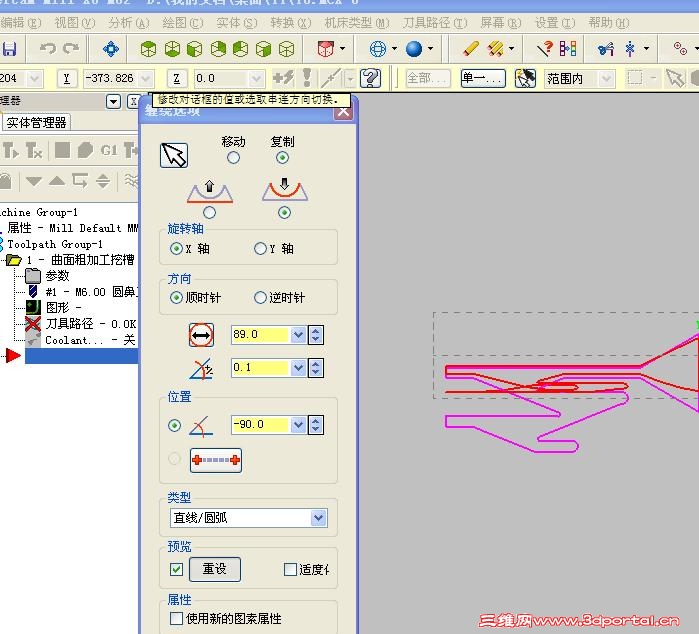699x634 pixels.
Task: Select 顺时针 clockwise direction radio
Action: point(177,297)
